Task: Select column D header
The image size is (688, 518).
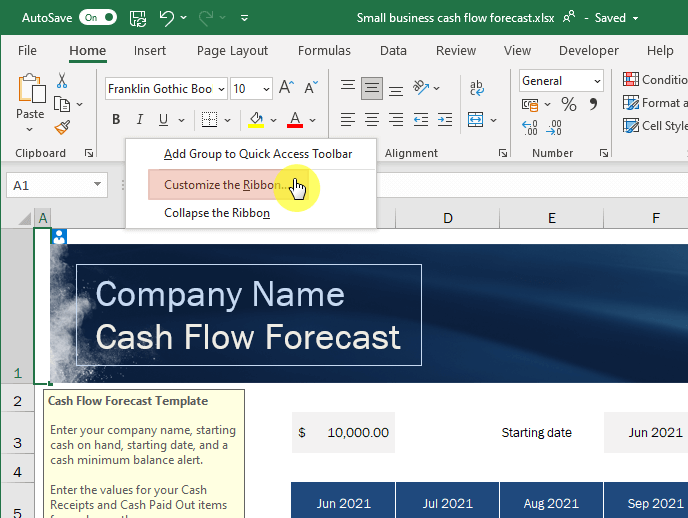Action: pos(447,218)
